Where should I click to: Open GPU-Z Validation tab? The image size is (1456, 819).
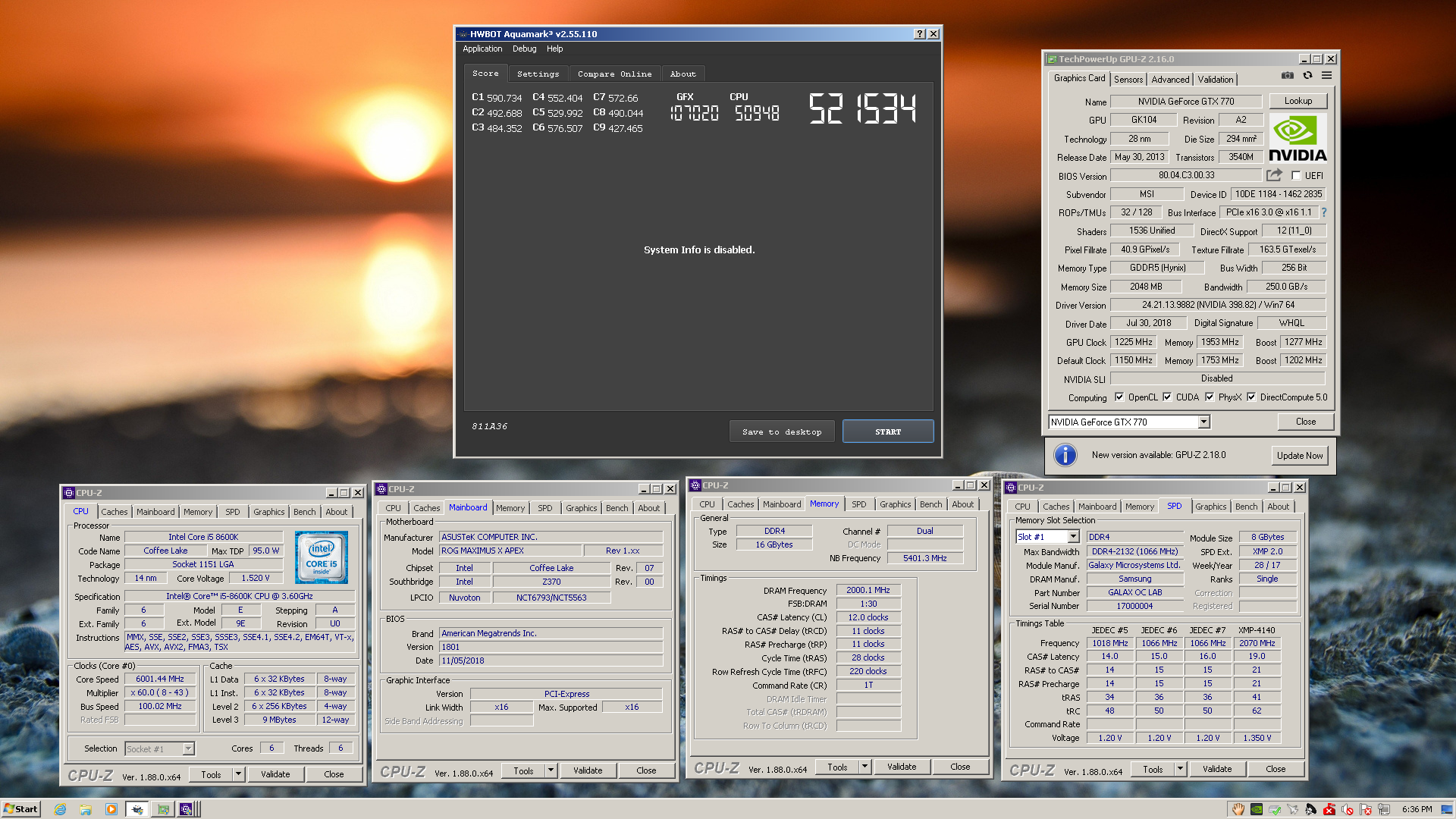coord(1216,80)
